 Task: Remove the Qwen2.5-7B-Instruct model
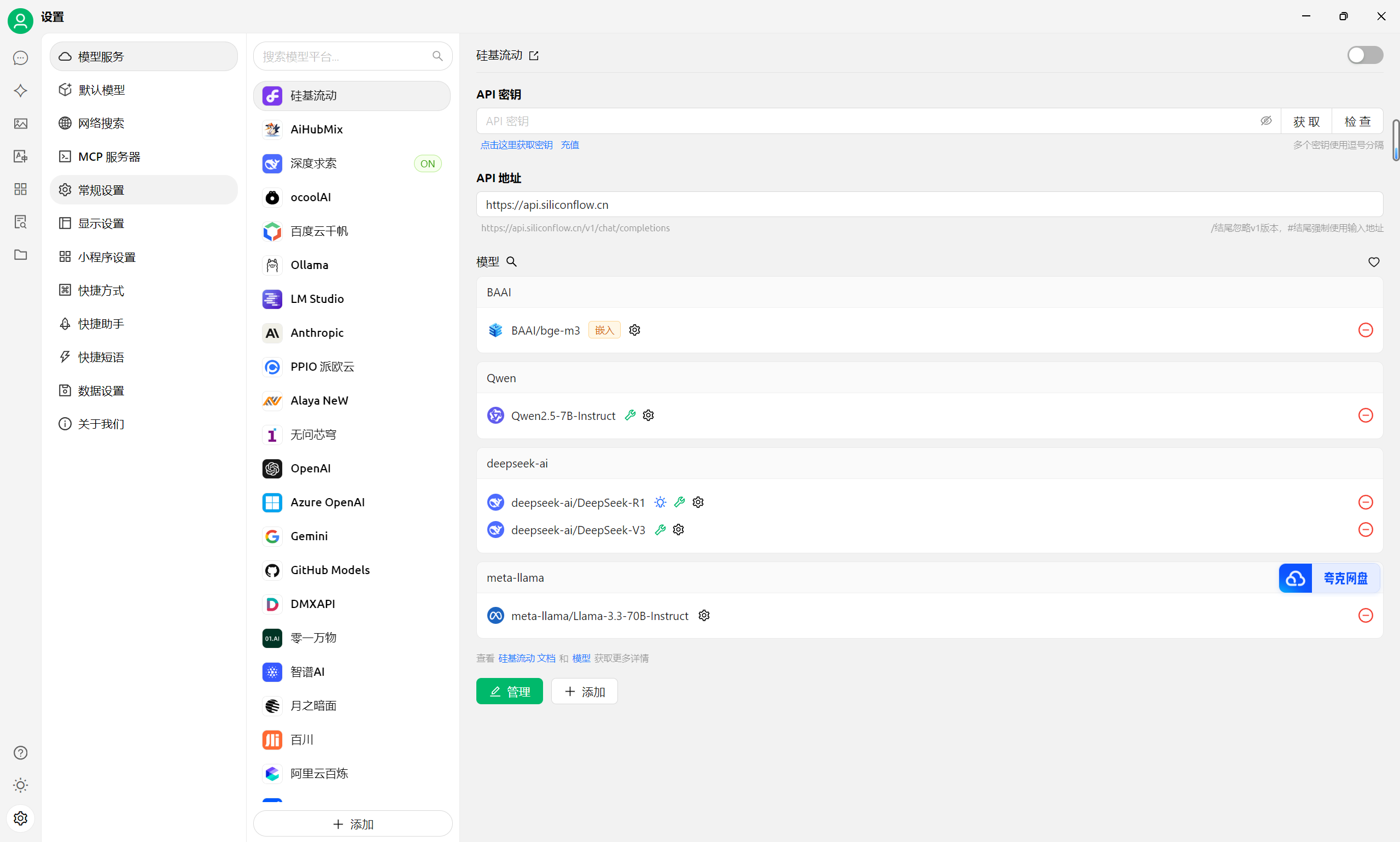pos(1366,416)
